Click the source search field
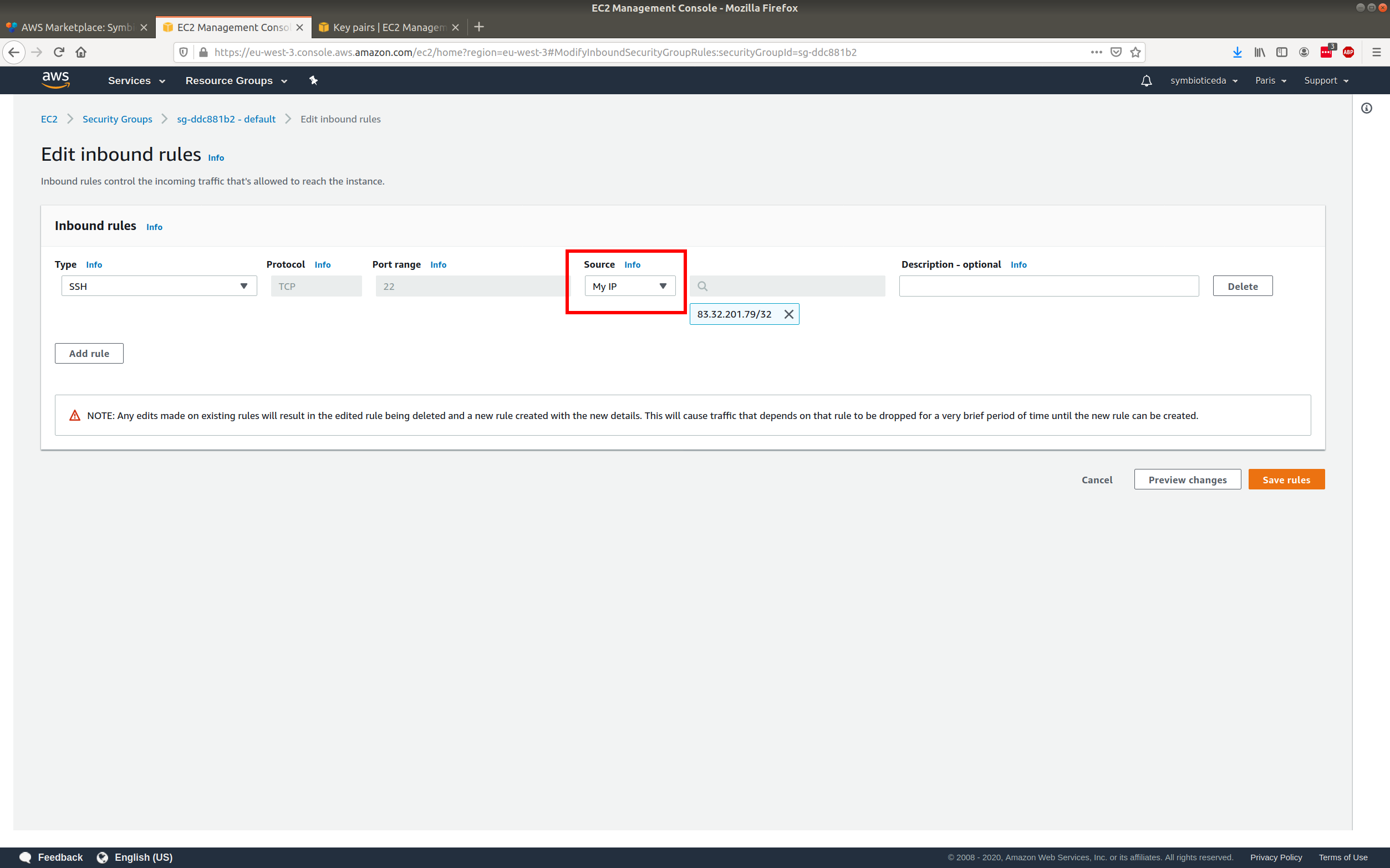1390x868 pixels. pos(787,286)
